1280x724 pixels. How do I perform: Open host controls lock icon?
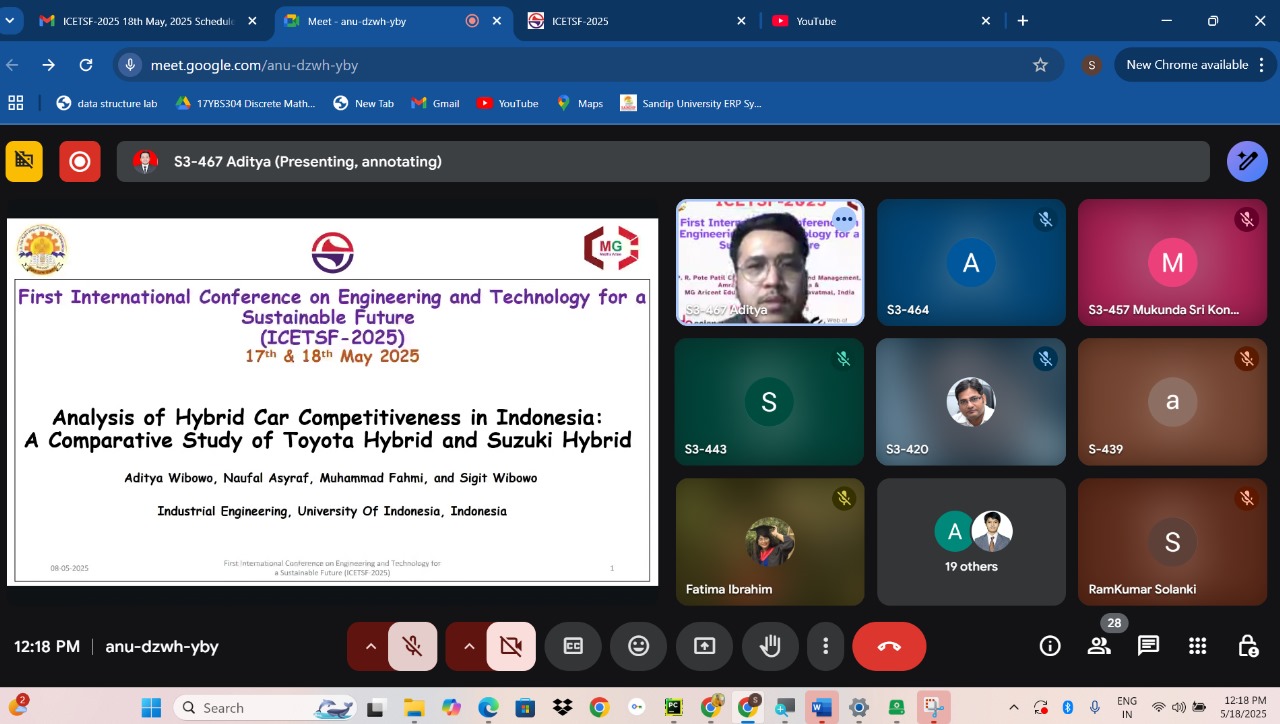point(1247,646)
